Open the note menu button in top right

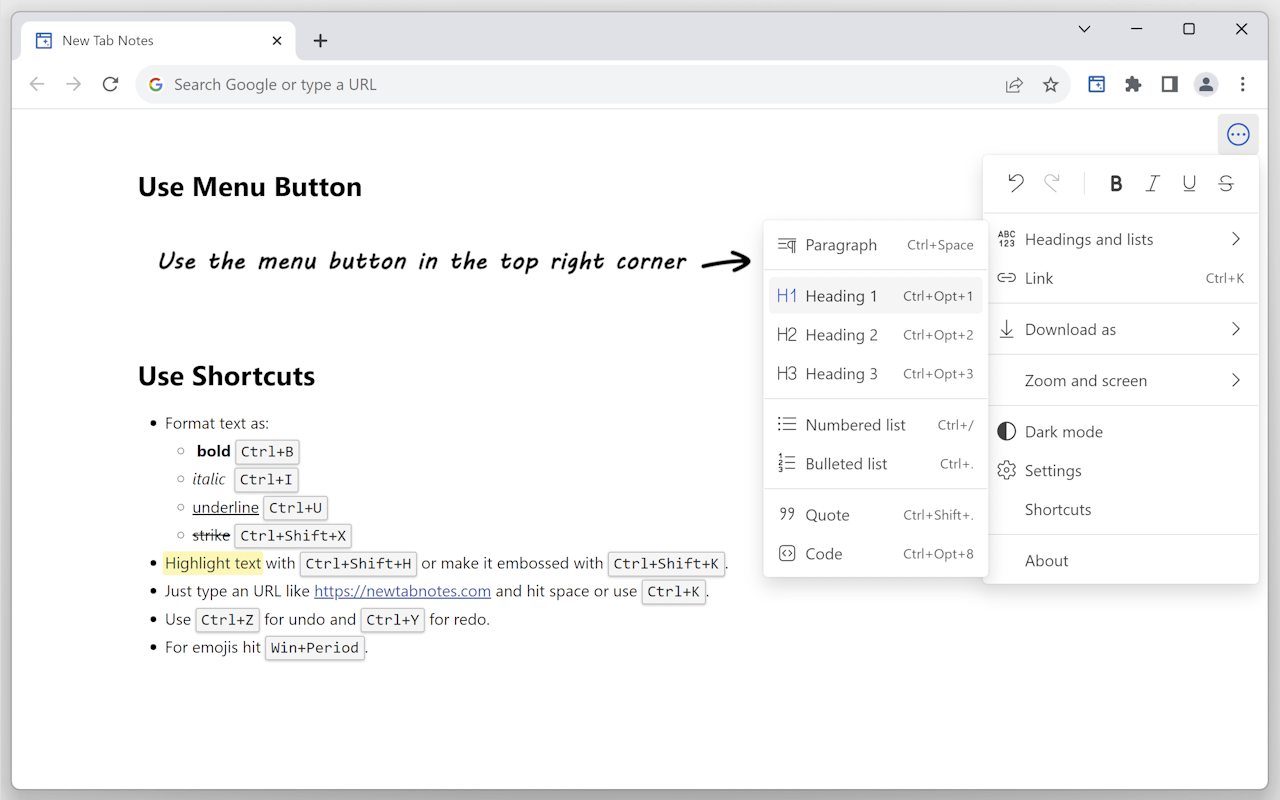(1238, 134)
